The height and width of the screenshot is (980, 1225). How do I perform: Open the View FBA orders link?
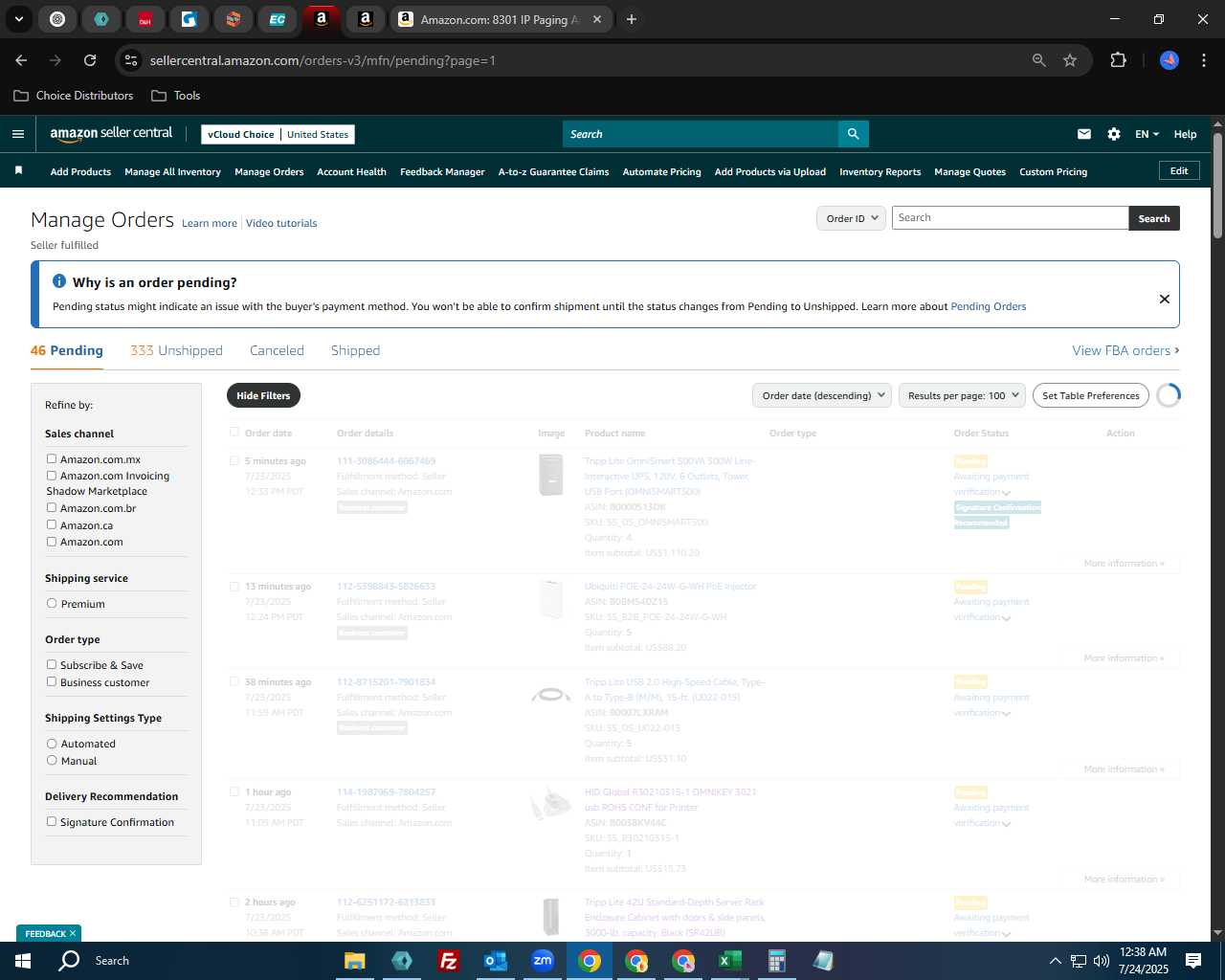pyautogui.click(x=1125, y=350)
